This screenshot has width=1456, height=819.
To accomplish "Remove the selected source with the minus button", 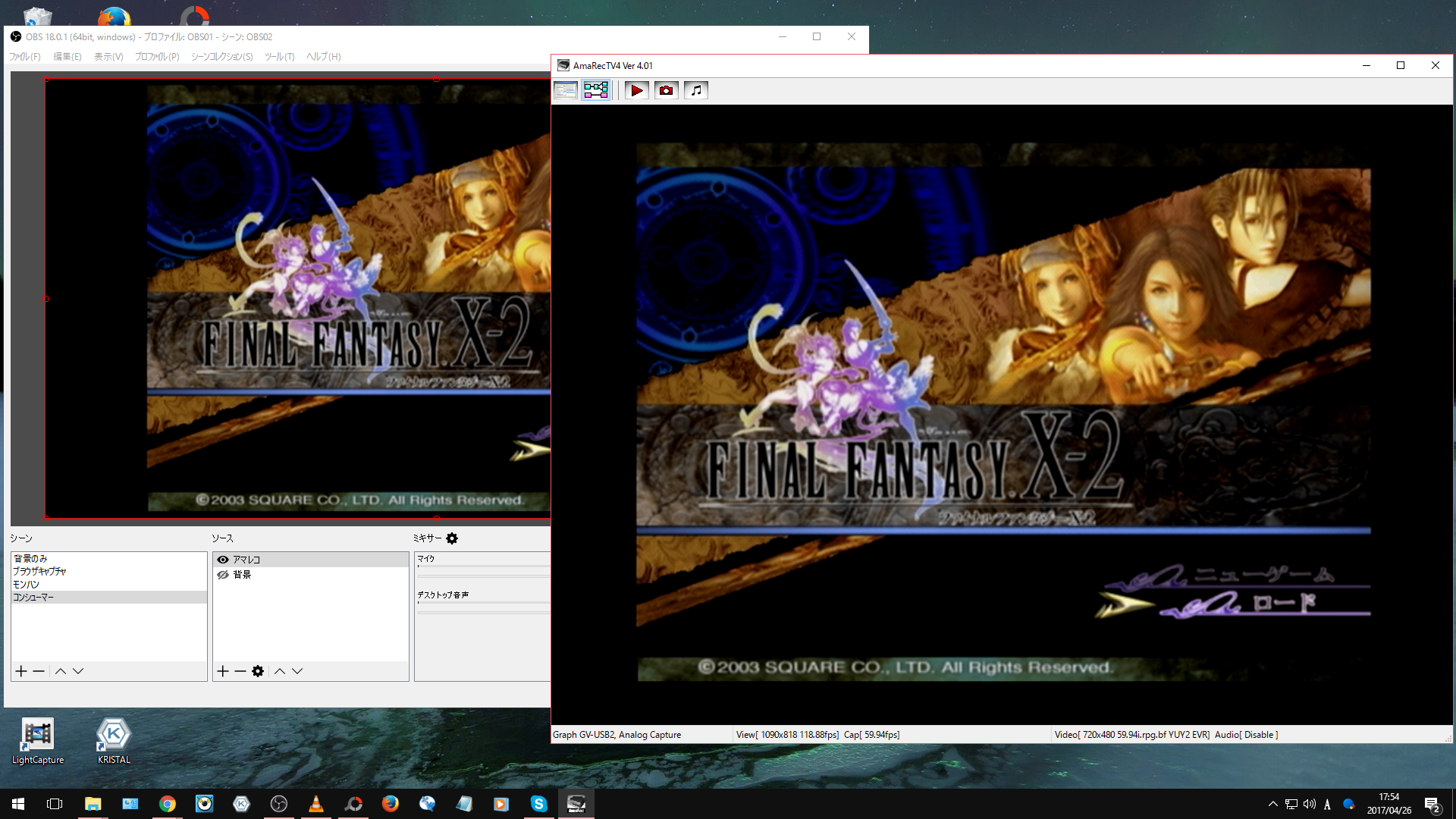I will 240,671.
